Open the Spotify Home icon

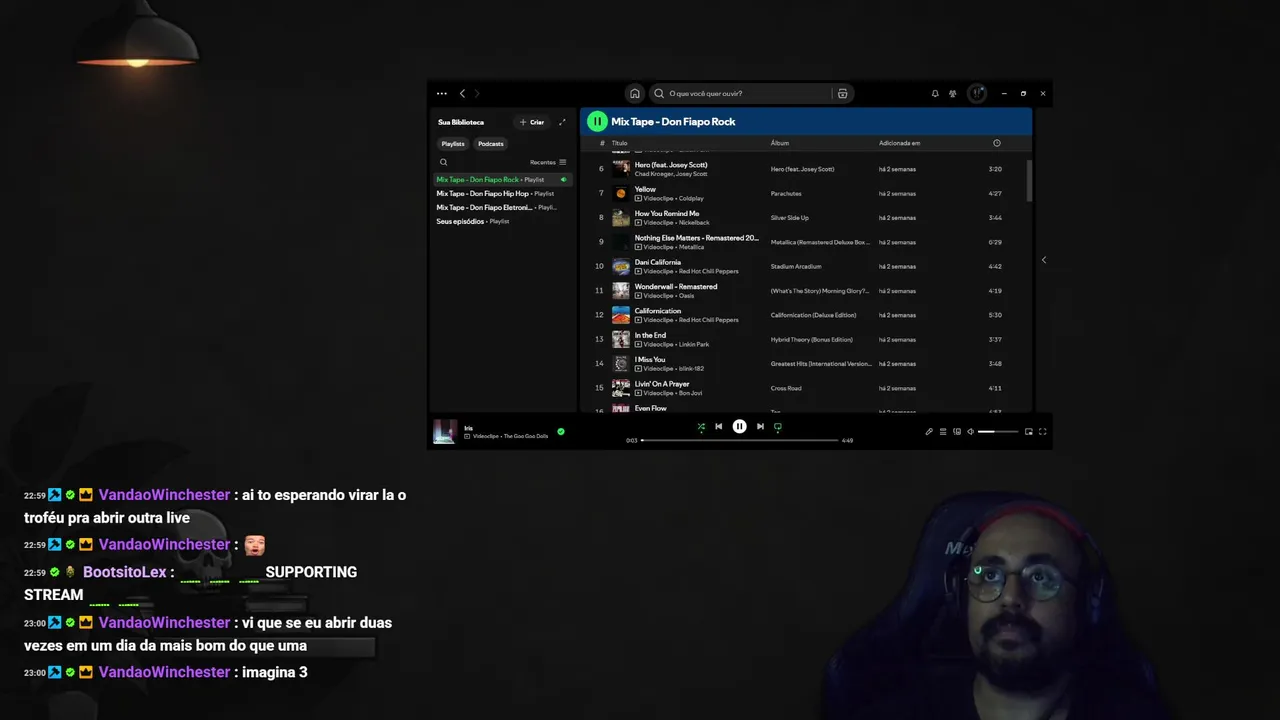click(634, 93)
